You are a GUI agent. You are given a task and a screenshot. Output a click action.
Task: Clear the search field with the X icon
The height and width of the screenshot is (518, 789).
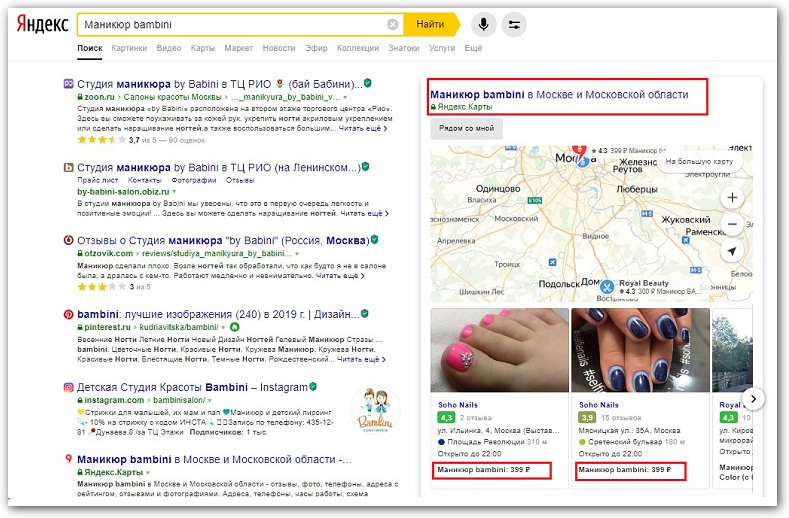pos(392,24)
